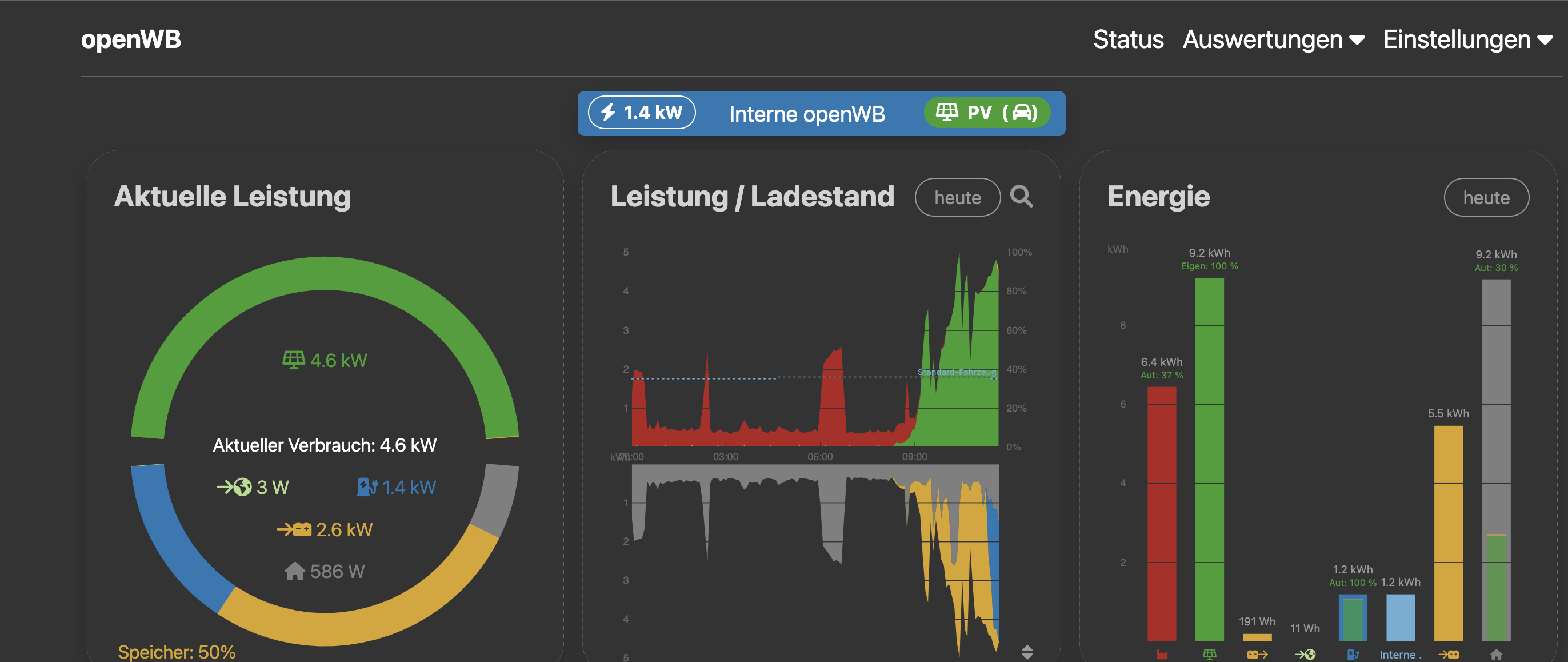Click the battery discharge icon under 191 Wh bar

[x=1257, y=655]
